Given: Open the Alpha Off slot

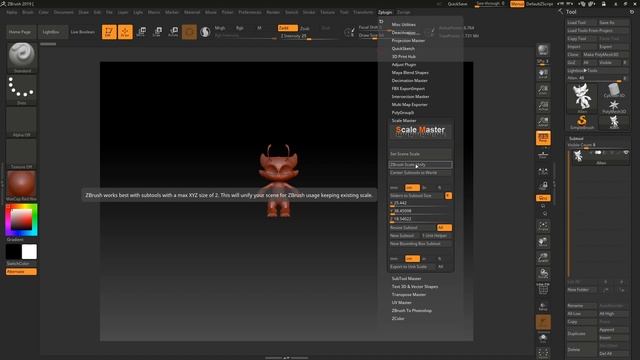Looking at the screenshot, I should pos(22,122).
